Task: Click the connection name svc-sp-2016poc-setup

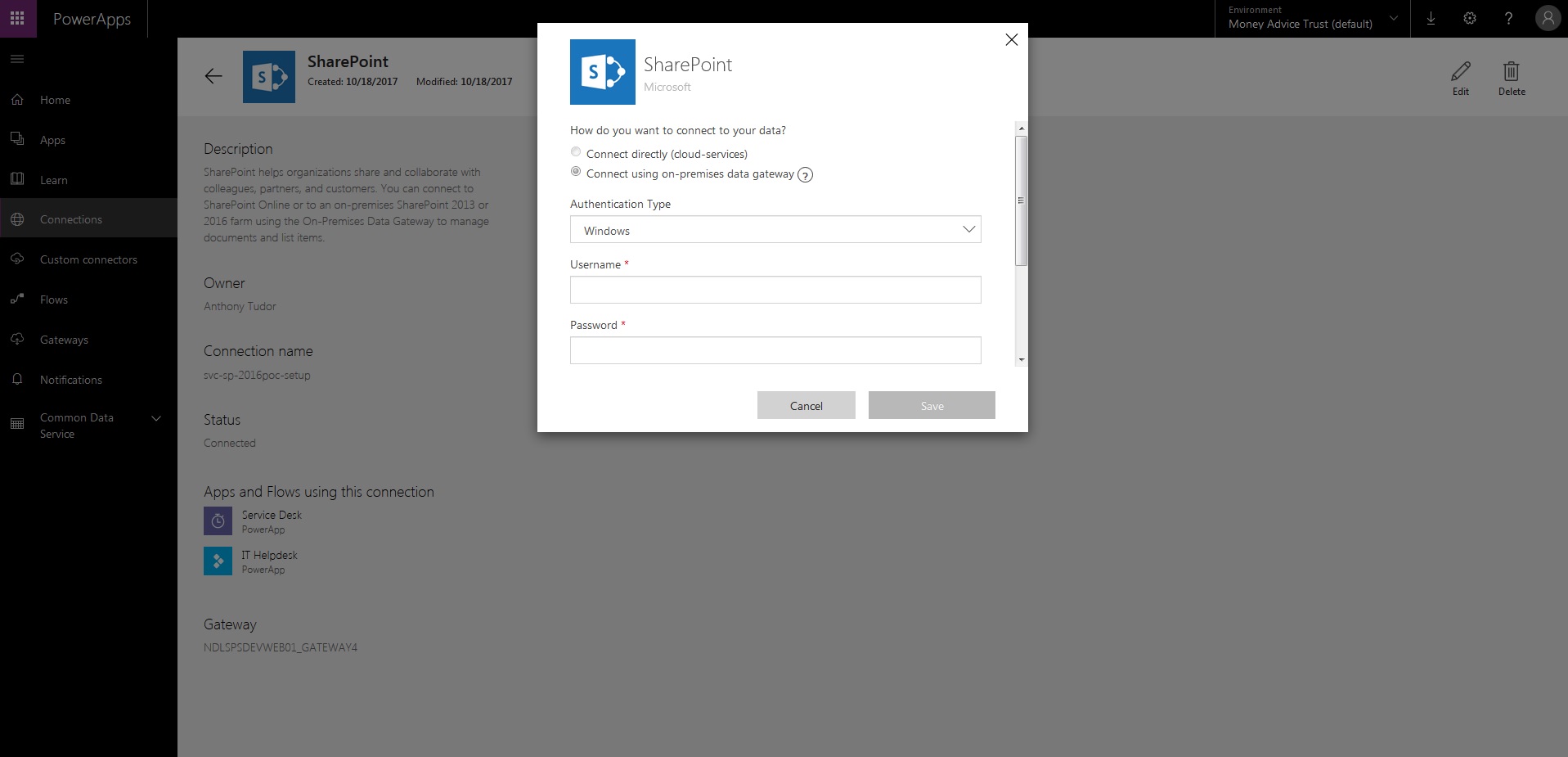Action: [257, 375]
